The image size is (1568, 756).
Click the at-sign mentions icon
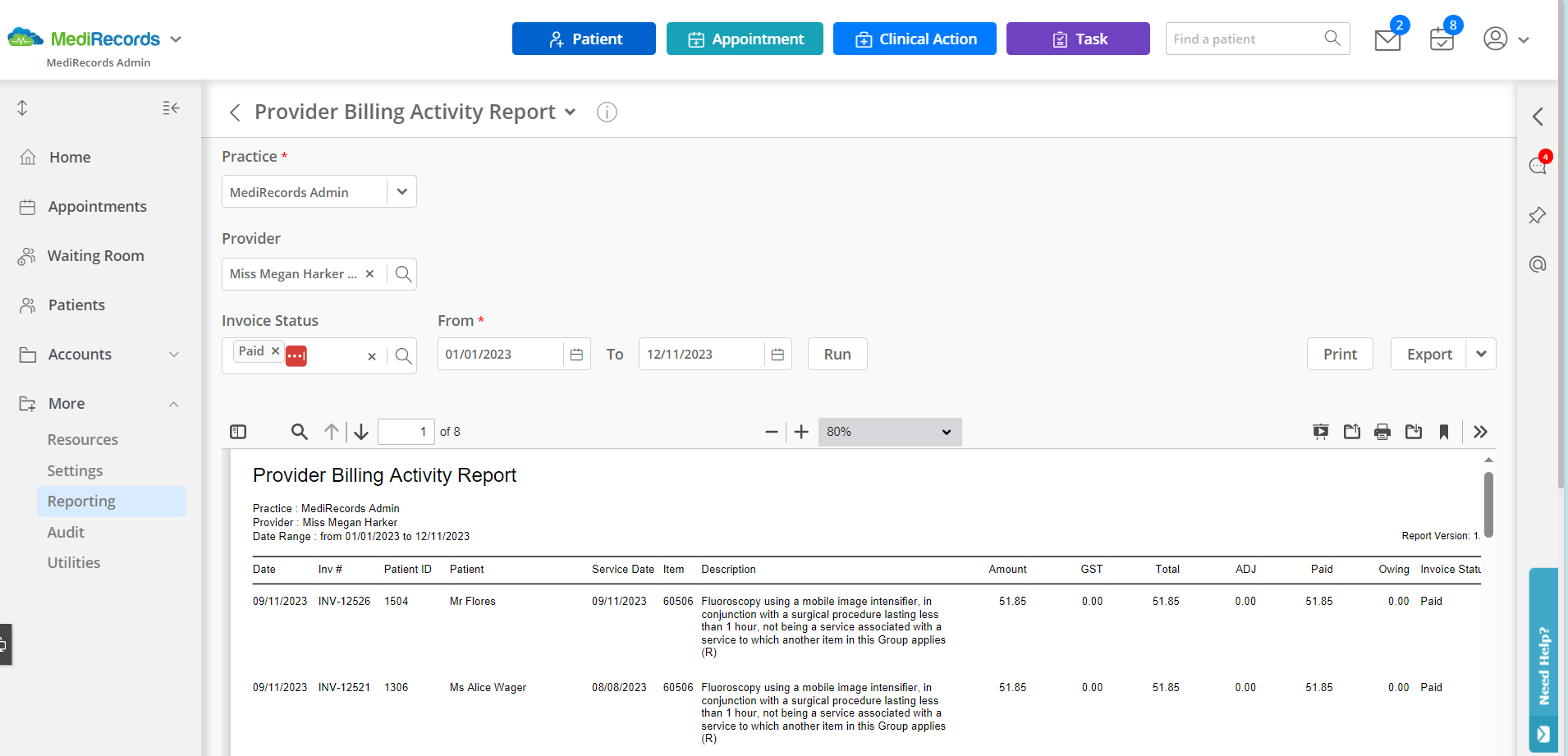click(1538, 264)
